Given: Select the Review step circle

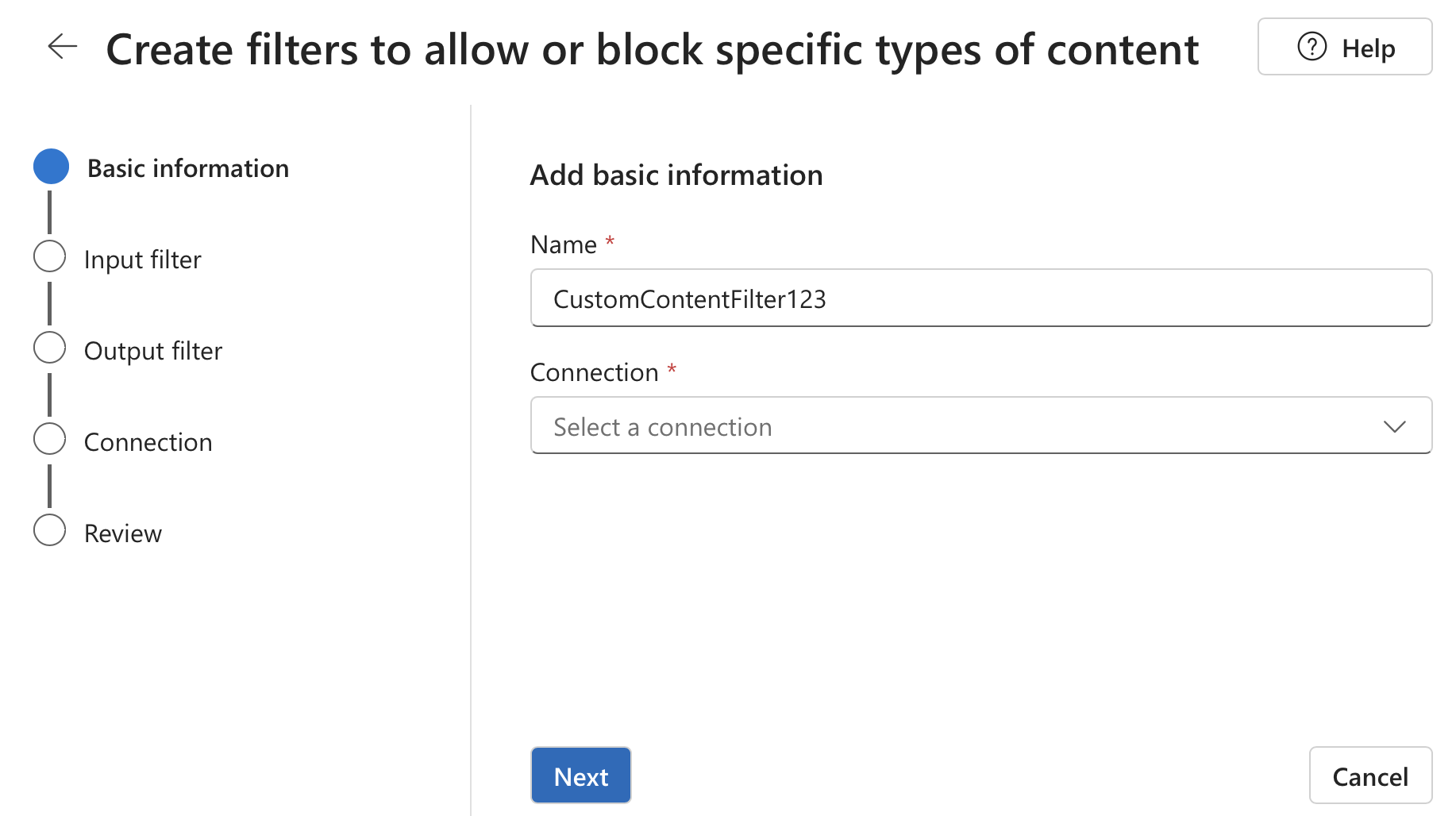Looking at the screenshot, I should click(x=50, y=530).
